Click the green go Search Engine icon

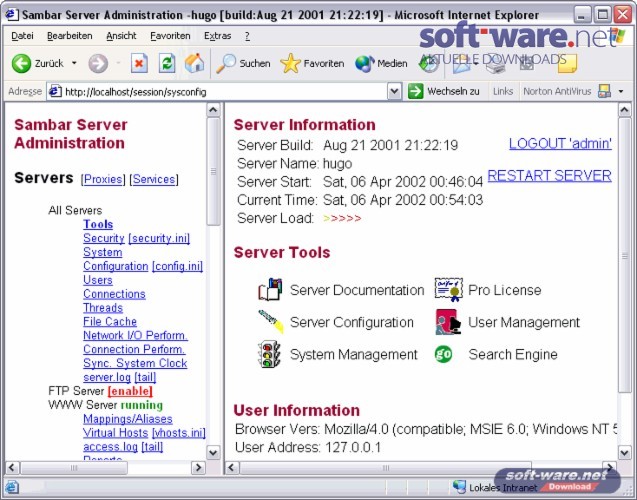[443, 354]
